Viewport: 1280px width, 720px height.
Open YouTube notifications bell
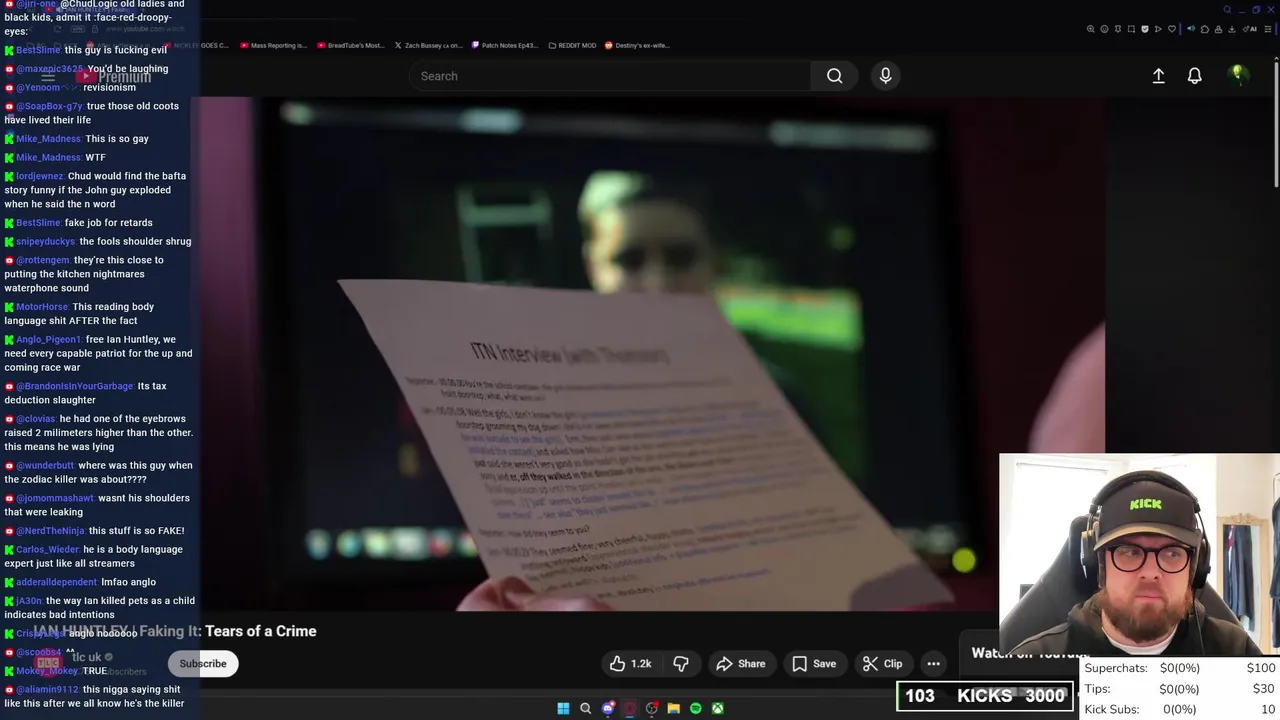click(x=1194, y=76)
